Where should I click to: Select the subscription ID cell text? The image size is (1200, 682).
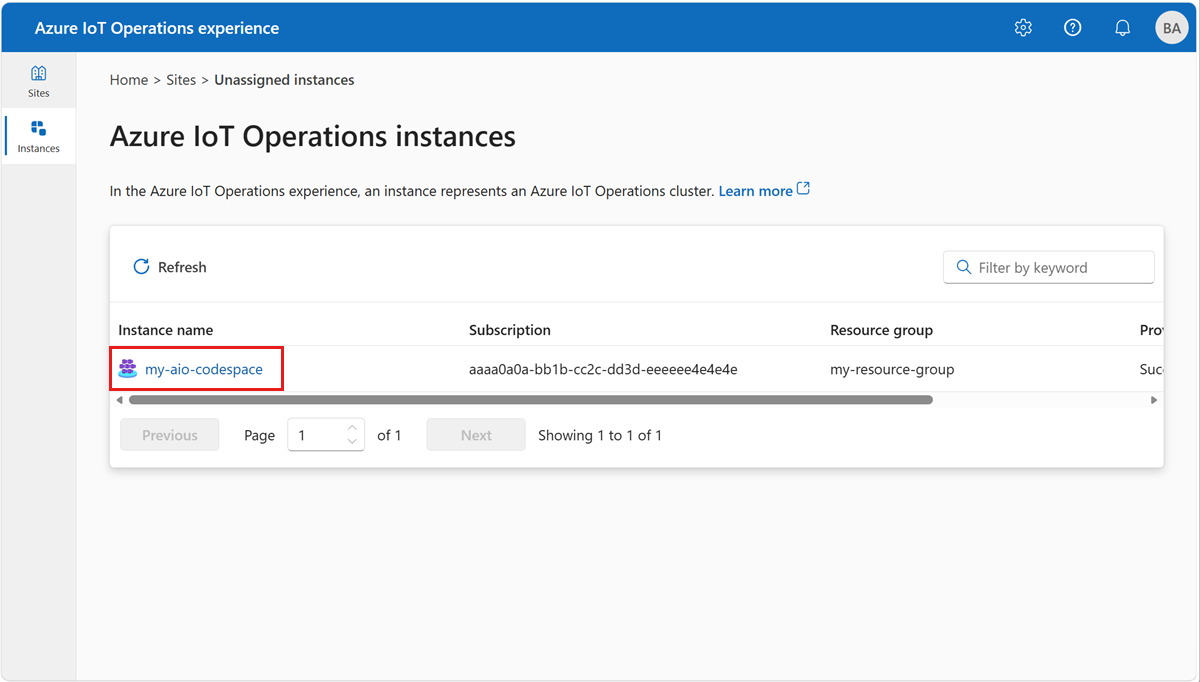tap(603, 369)
